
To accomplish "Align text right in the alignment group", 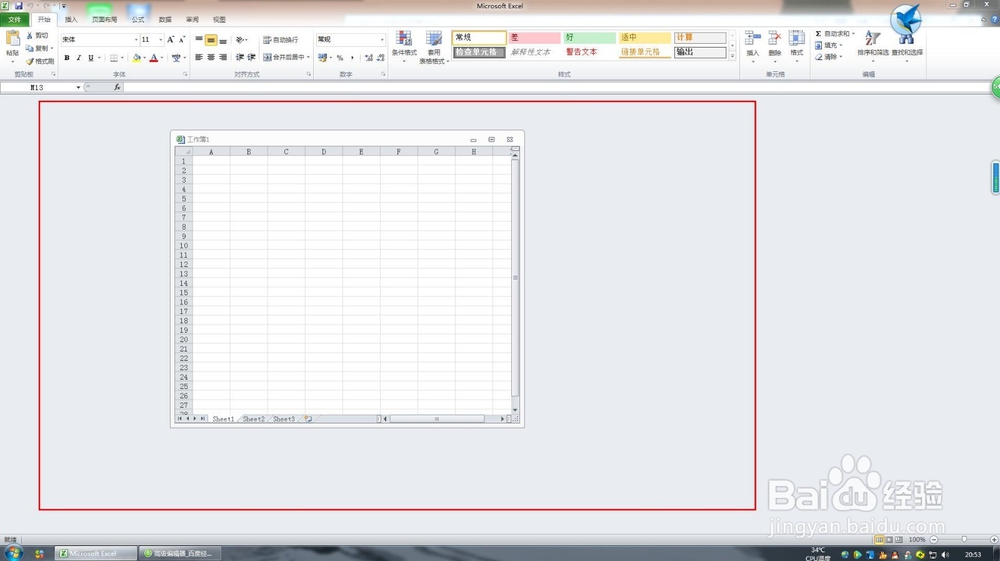I will coord(223,57).
